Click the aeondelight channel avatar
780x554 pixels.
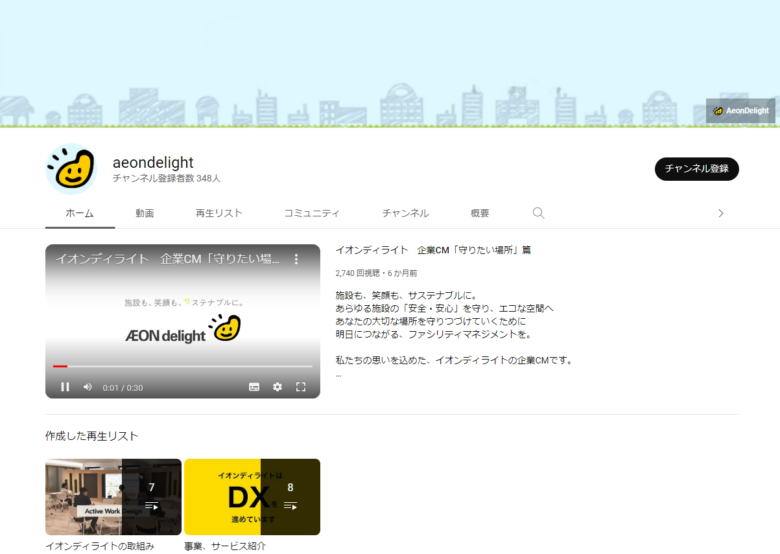(x=71, y=169)
